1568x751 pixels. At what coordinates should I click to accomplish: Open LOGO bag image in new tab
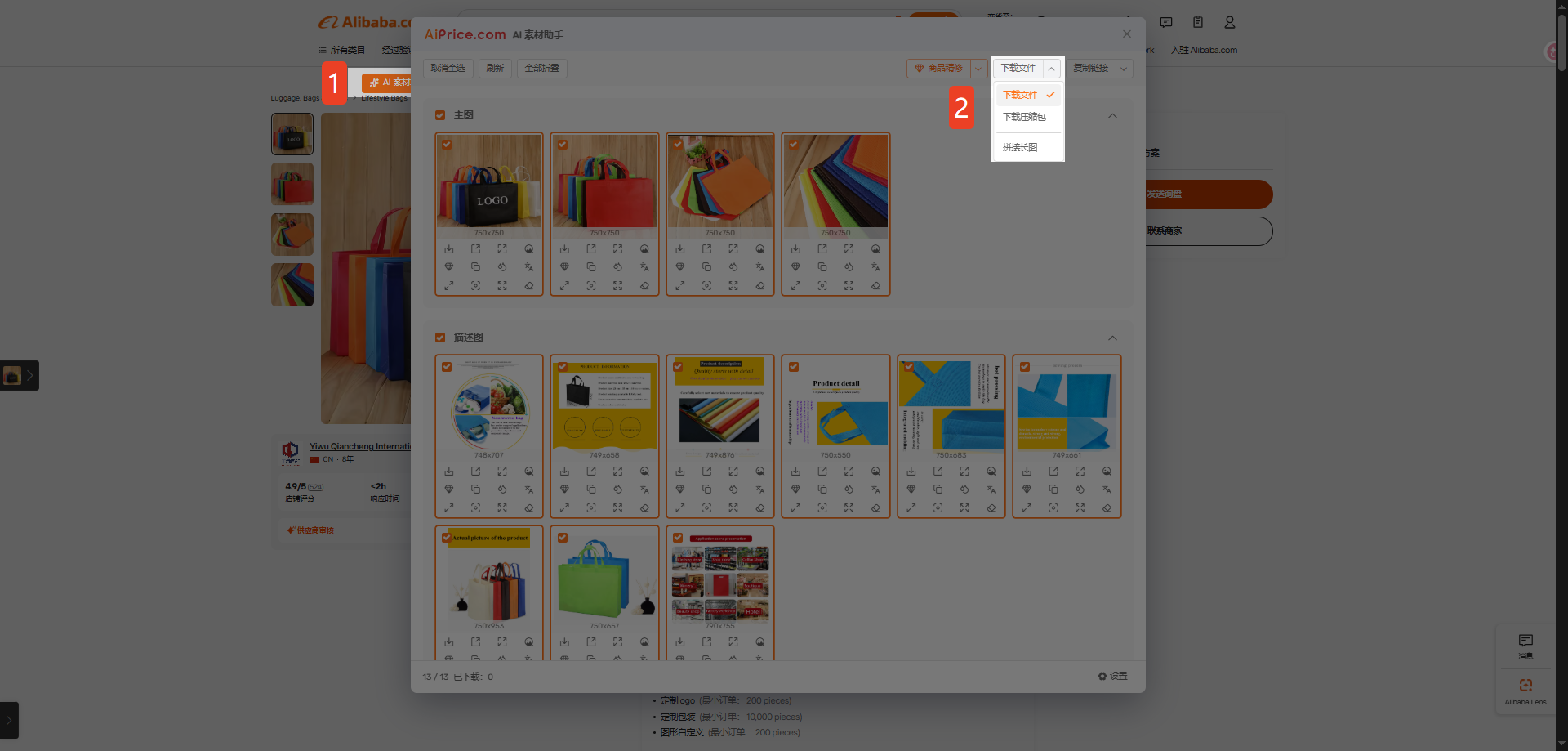pos(475,249)
